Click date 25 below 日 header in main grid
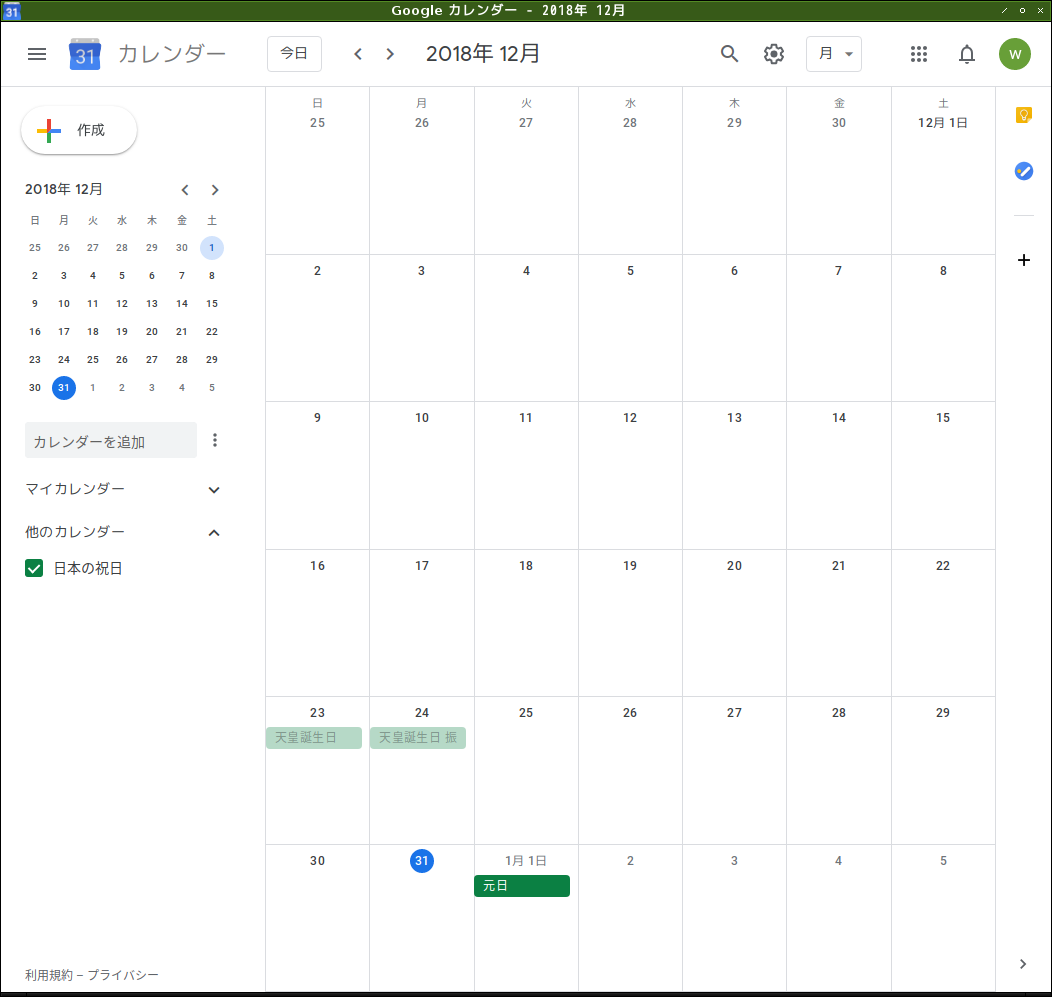Image resolution: width=1052 pixels, height=997 pixels. tap(317, 123)
